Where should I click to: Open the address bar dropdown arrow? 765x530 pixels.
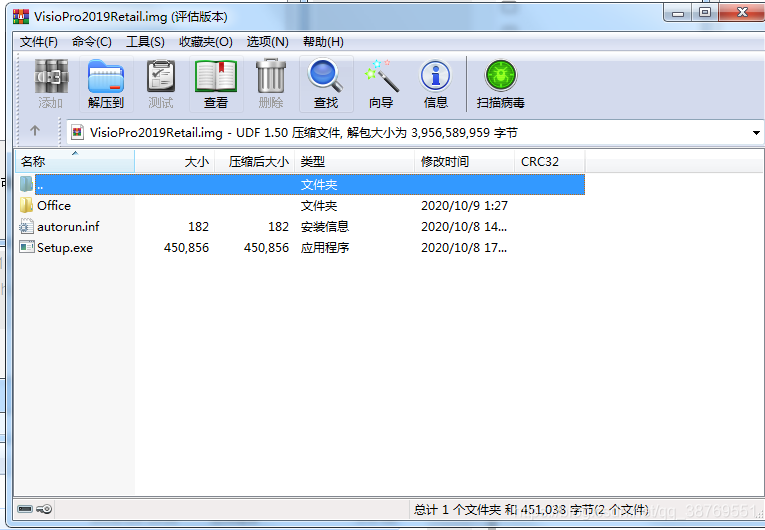pyautogui.click(x=756, y=133)
